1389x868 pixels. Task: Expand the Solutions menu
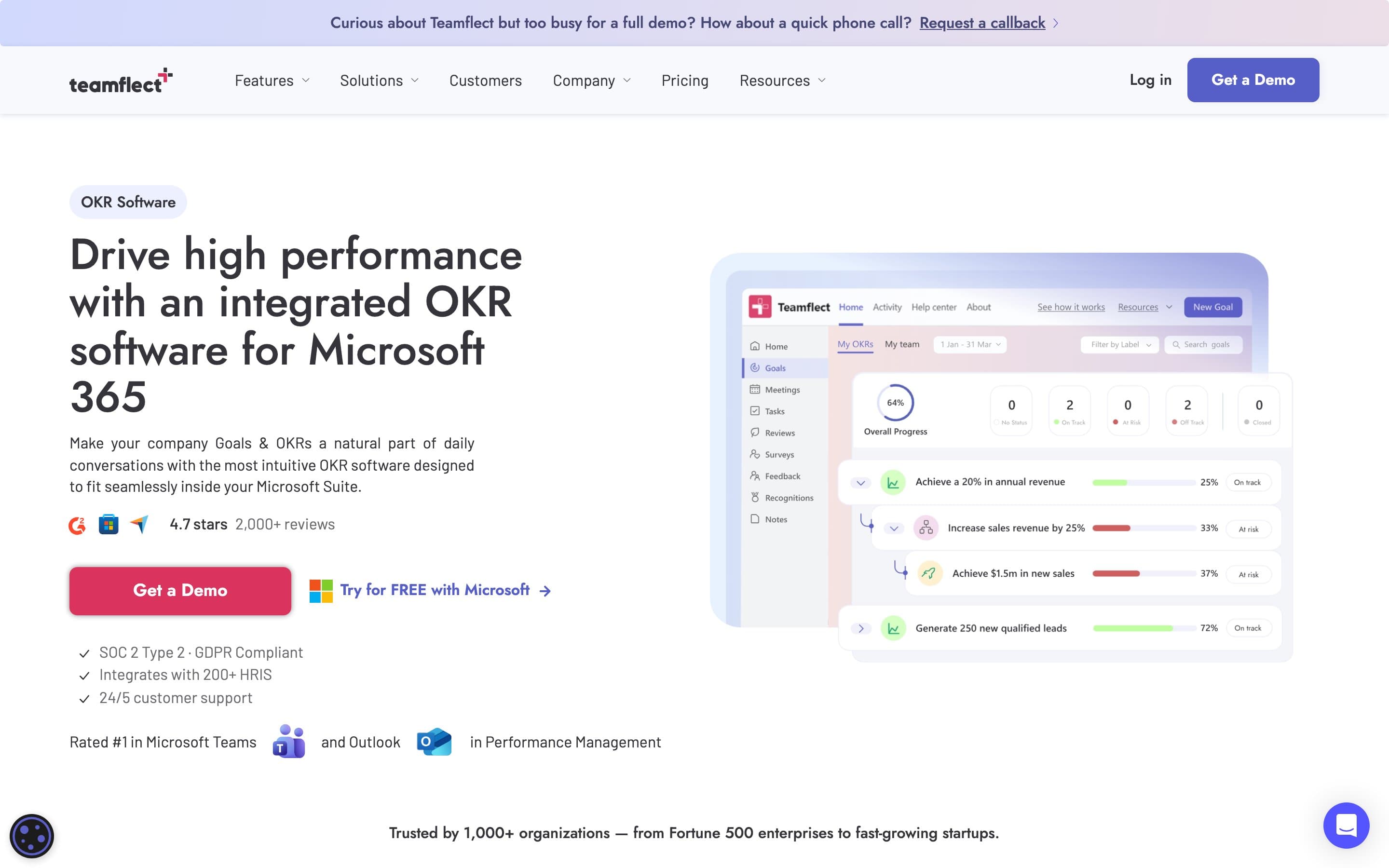(x=380, y=81)
